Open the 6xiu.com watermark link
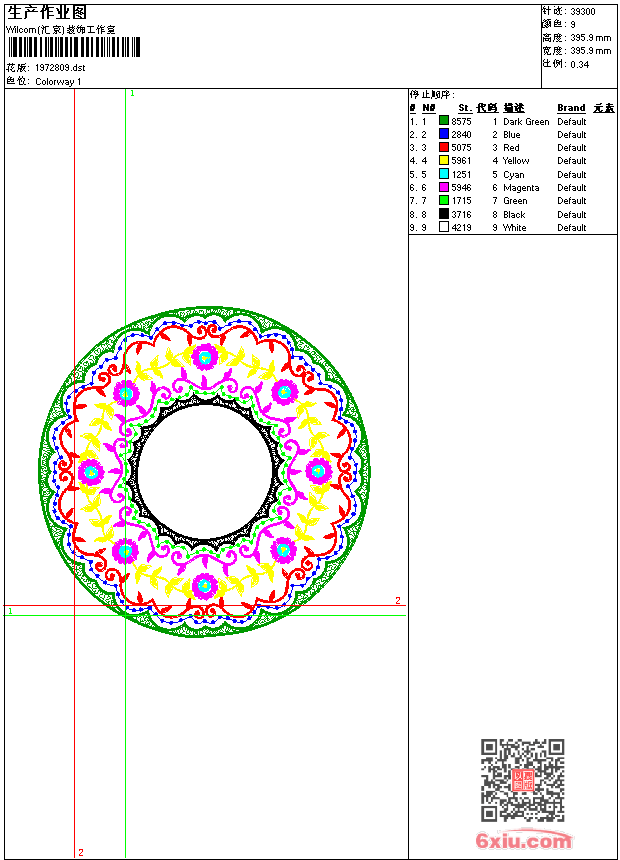620x860 pixels. pos(523,841)
